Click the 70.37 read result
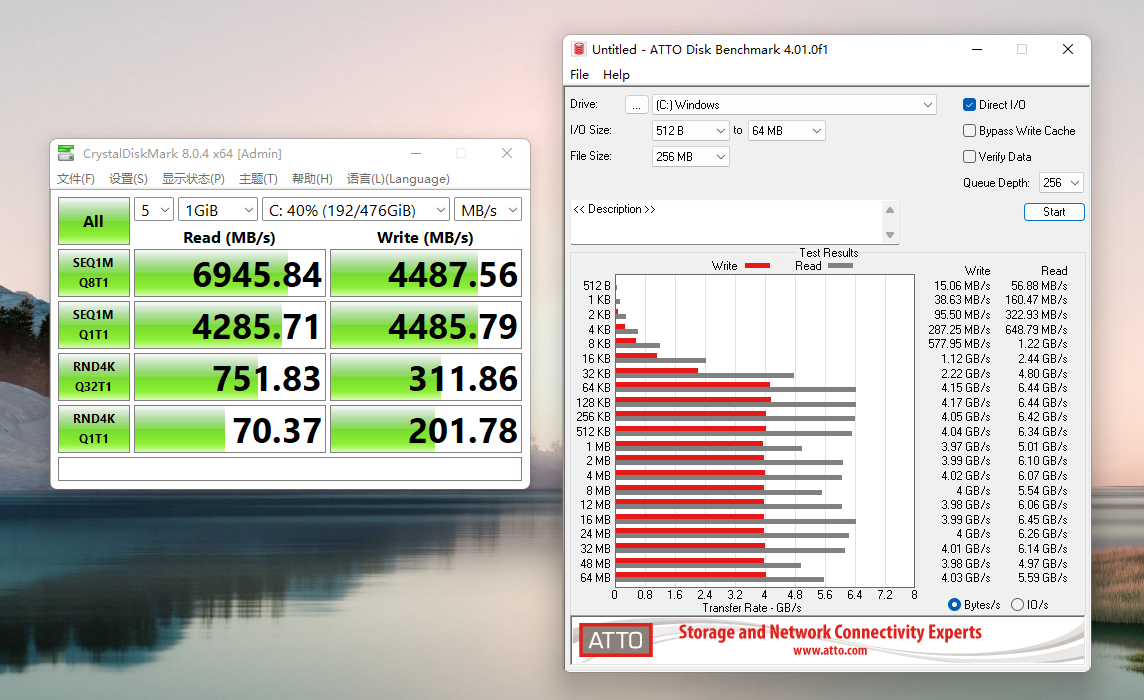 [230, 428]
